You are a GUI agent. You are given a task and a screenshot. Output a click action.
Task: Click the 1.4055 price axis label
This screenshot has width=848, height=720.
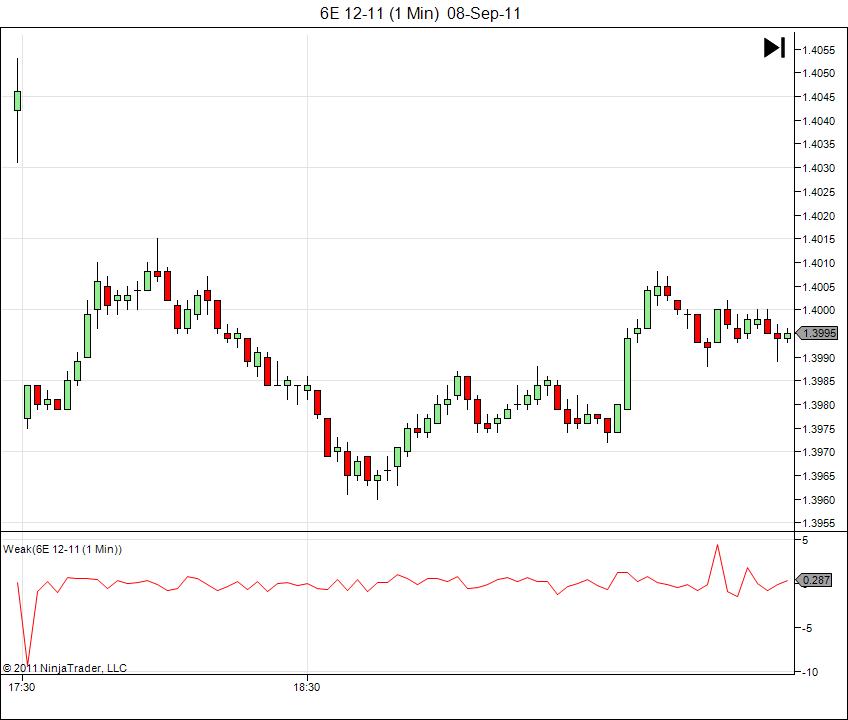pyautogui.click(x=818, y=50)
